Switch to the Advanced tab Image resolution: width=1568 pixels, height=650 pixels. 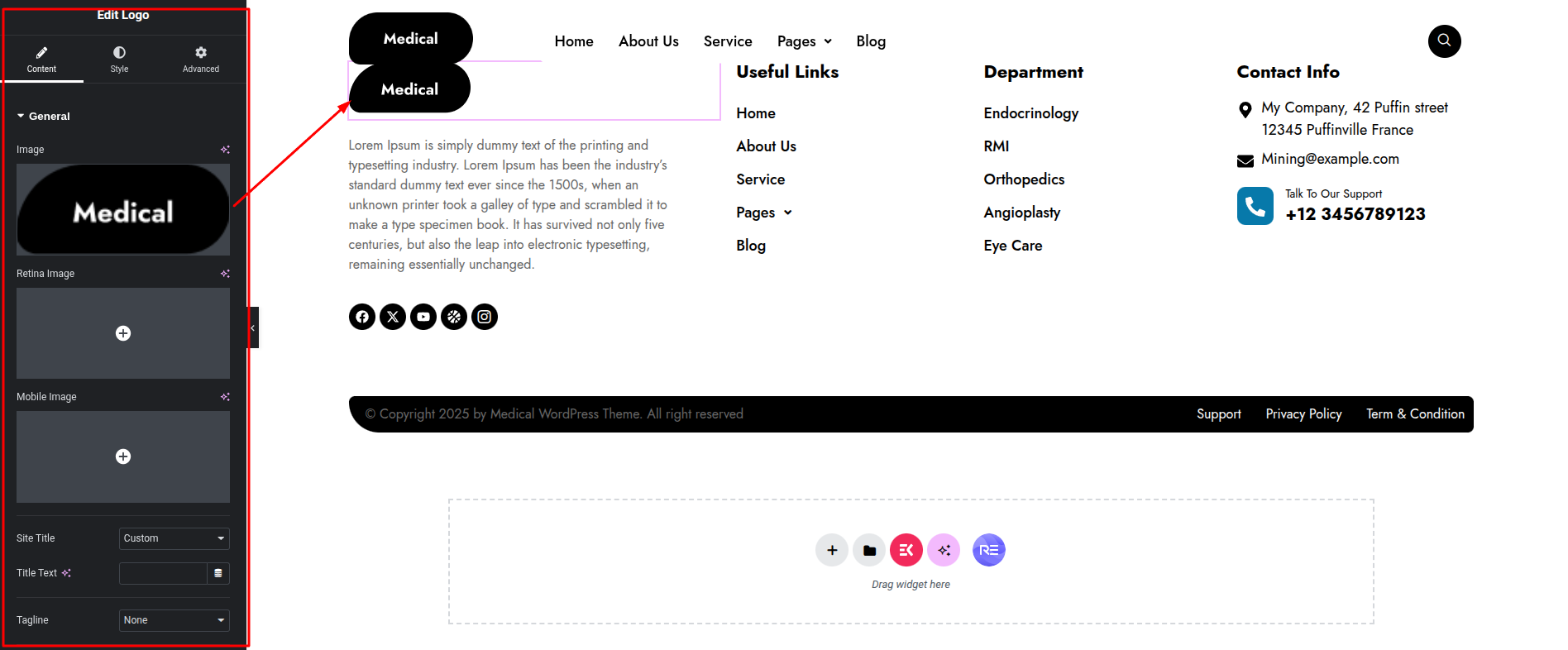coord(201,60)
